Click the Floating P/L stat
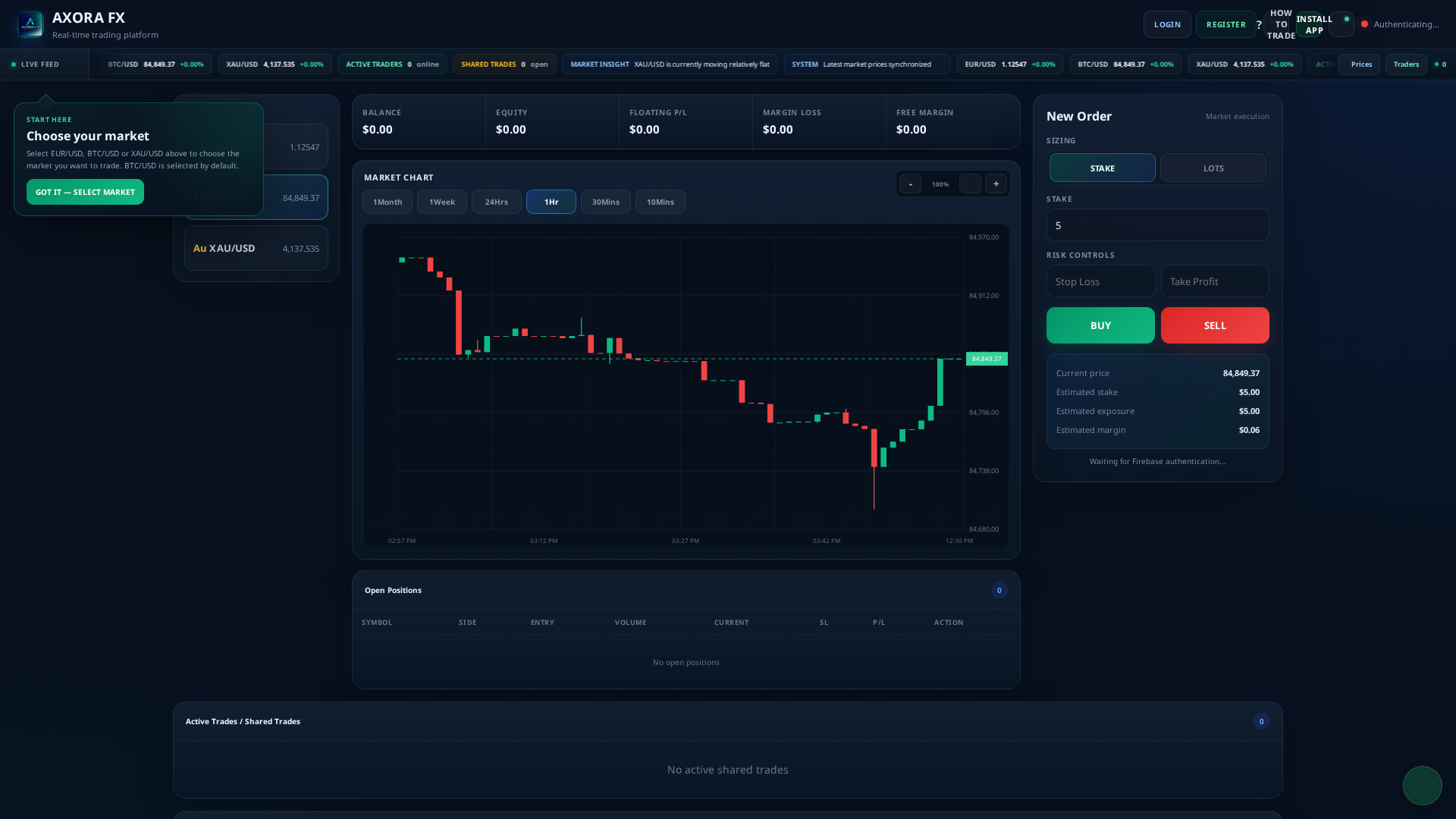 pyautogui.click(x=686, y=121)
